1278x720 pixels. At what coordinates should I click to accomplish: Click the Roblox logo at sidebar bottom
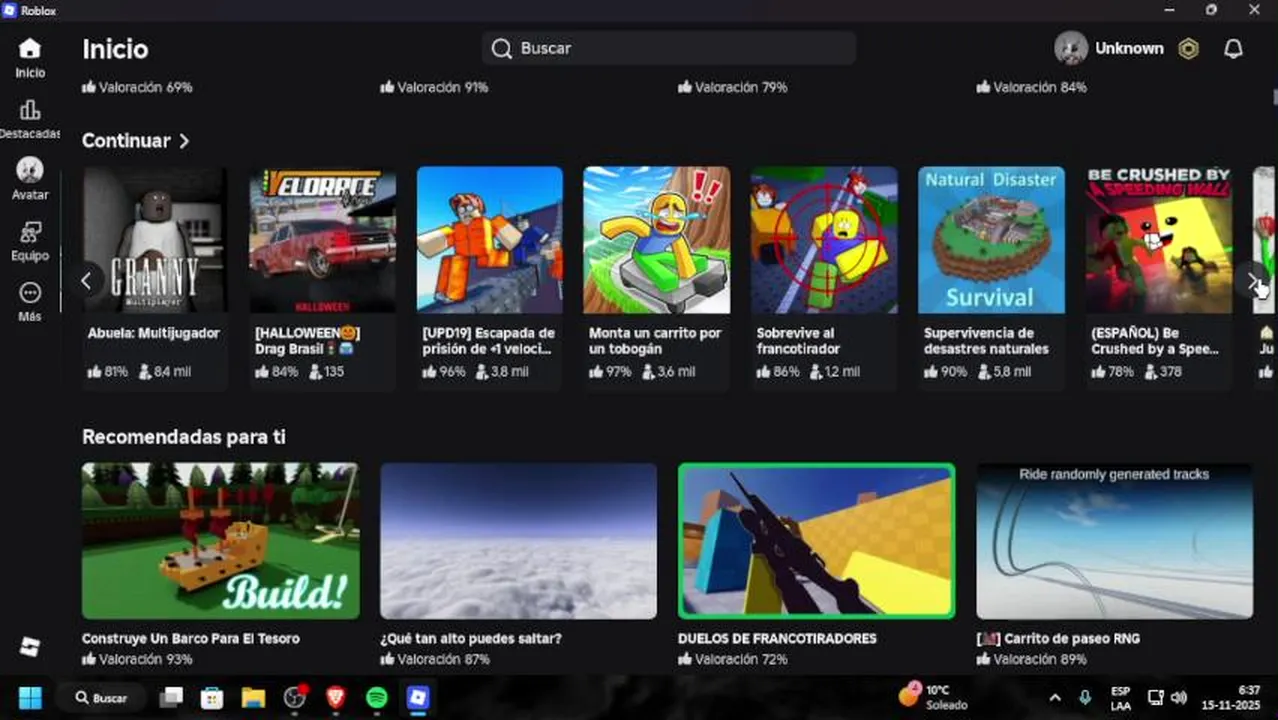[30, 647]
